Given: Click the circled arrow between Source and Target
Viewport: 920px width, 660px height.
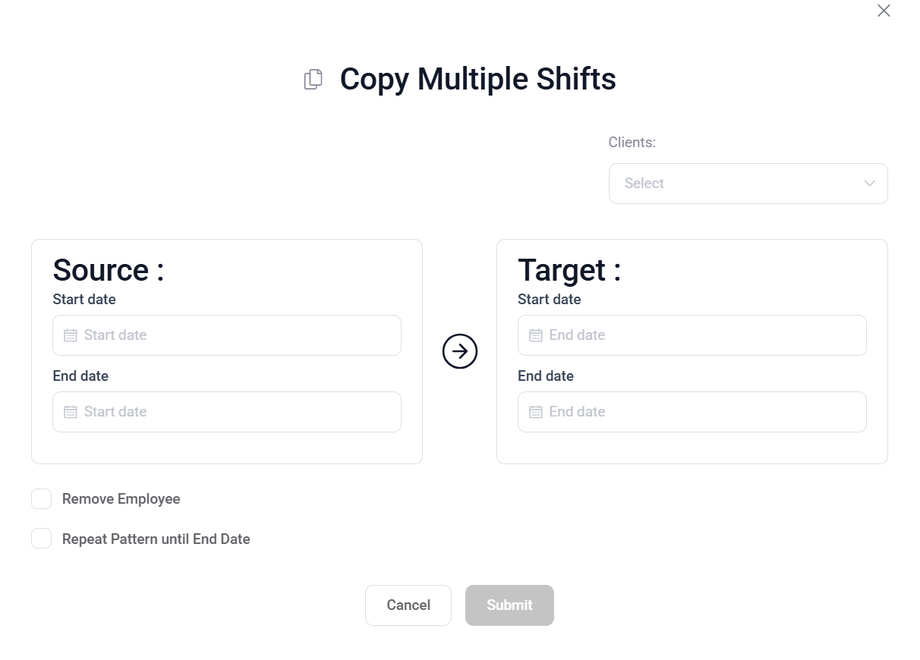Looking at the screenshot, I should [460, 351].
